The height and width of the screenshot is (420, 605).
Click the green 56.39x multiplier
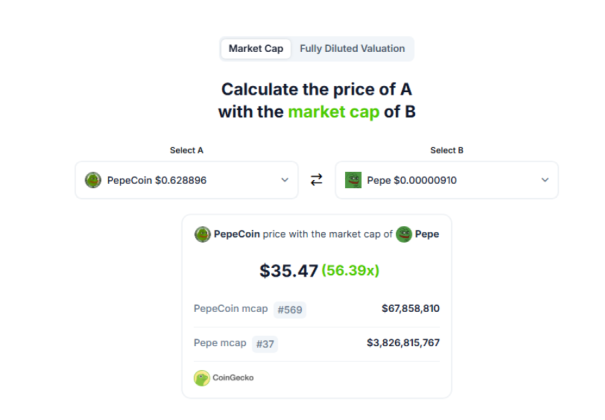(x=352, y=271)
